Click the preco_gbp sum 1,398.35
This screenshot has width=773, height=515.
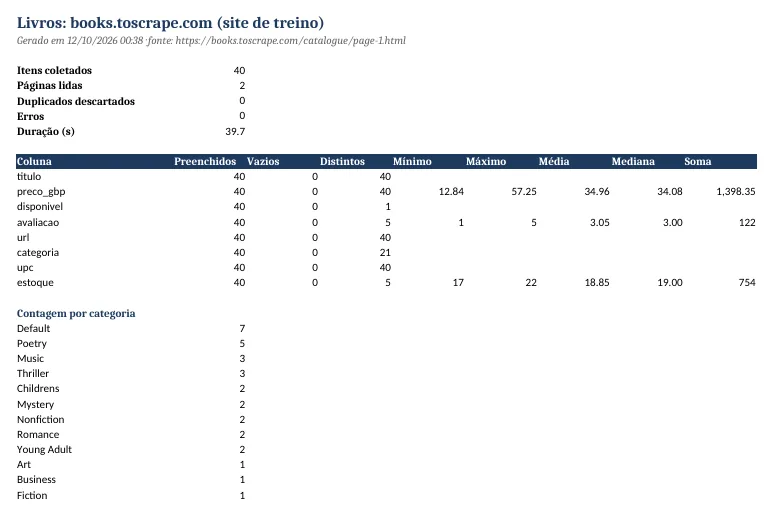coord(736,191)
